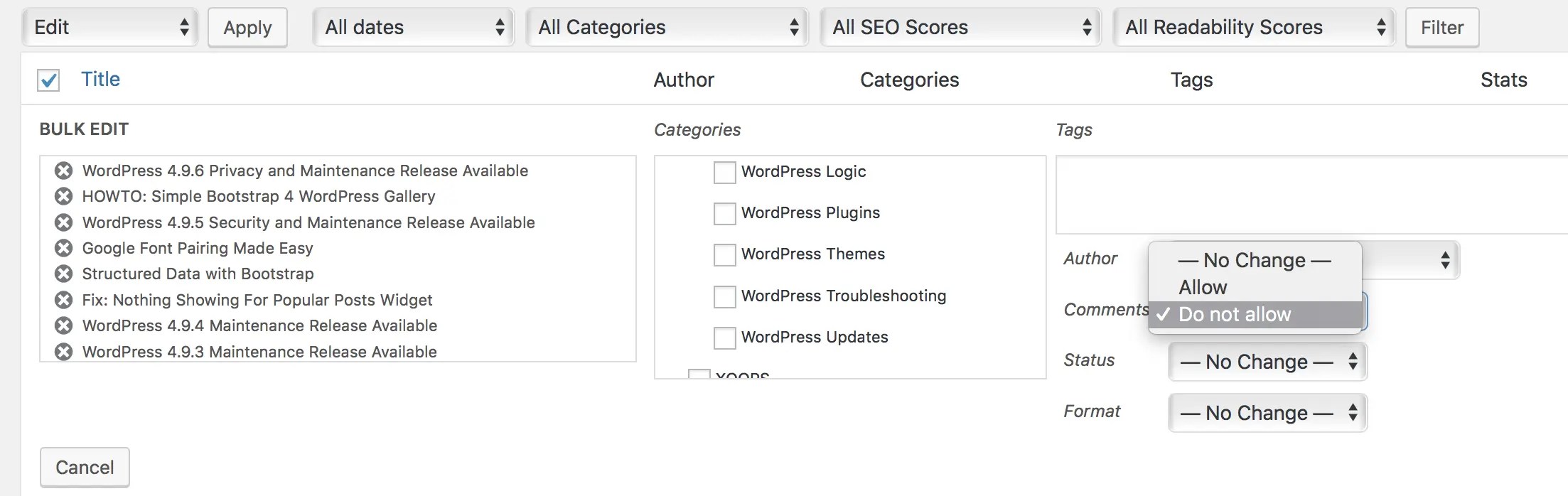This screenshot has height=496, width=1568.
Task: Remove WordPress 4.9.4 Maintenance Release post
Action: click(x=64, y=325)
